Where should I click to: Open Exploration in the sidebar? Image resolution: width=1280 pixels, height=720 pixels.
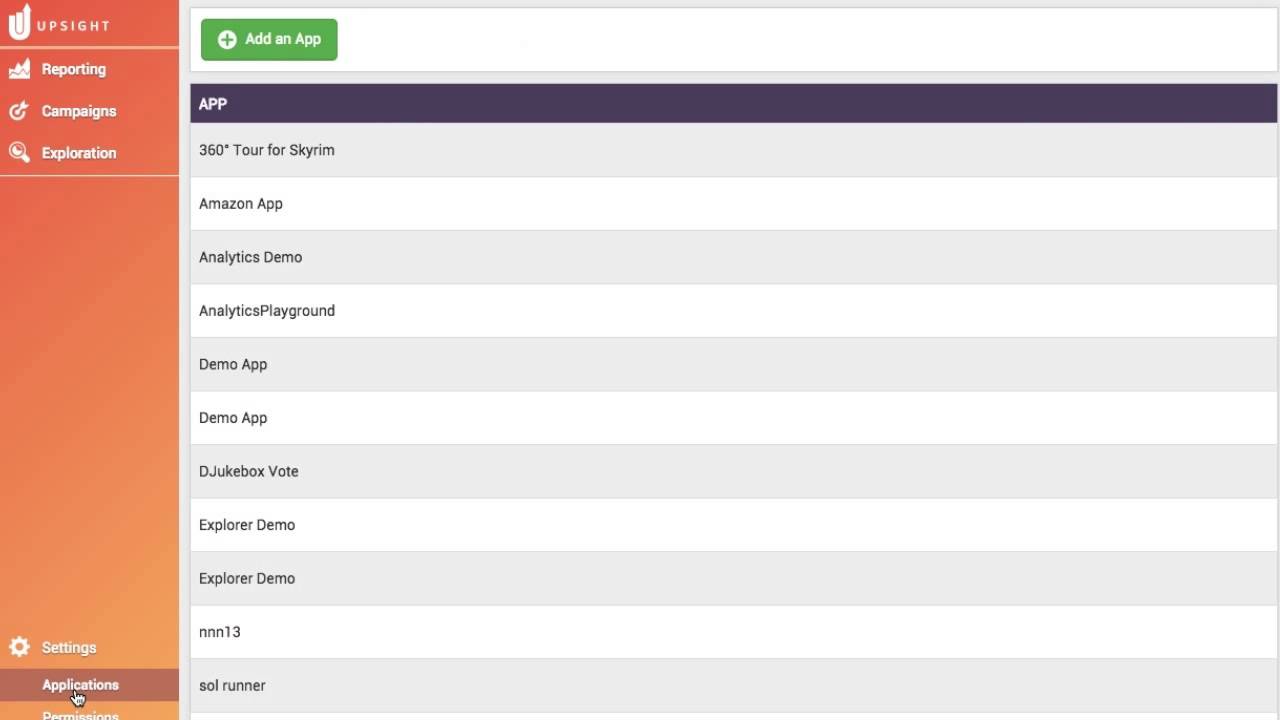(78, 153)
